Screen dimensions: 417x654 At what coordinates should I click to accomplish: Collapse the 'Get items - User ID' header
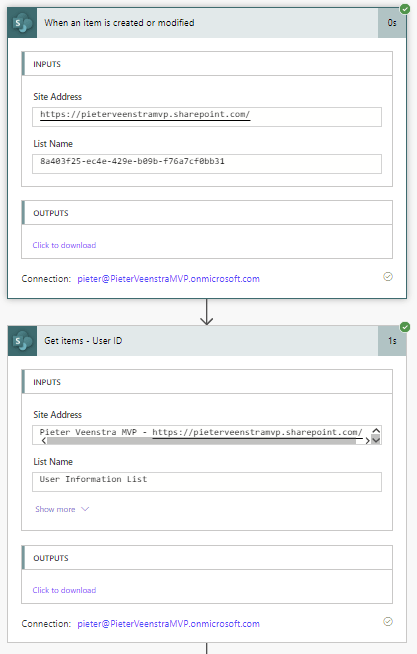(207, 341)
